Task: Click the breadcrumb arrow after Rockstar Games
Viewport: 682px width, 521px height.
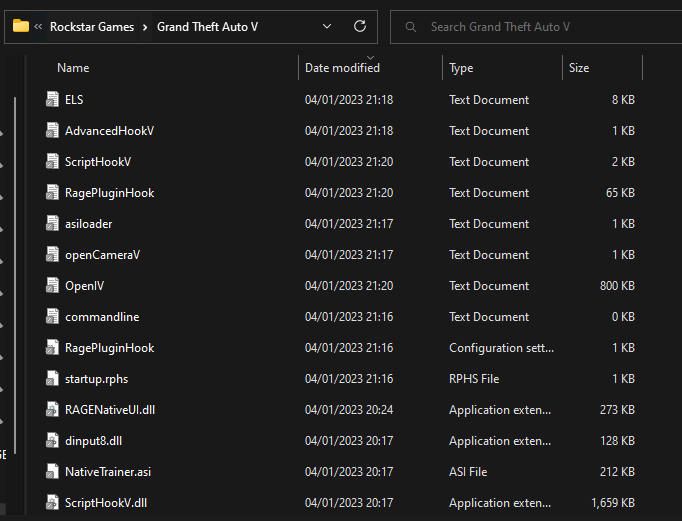Action: pos(146,27)
